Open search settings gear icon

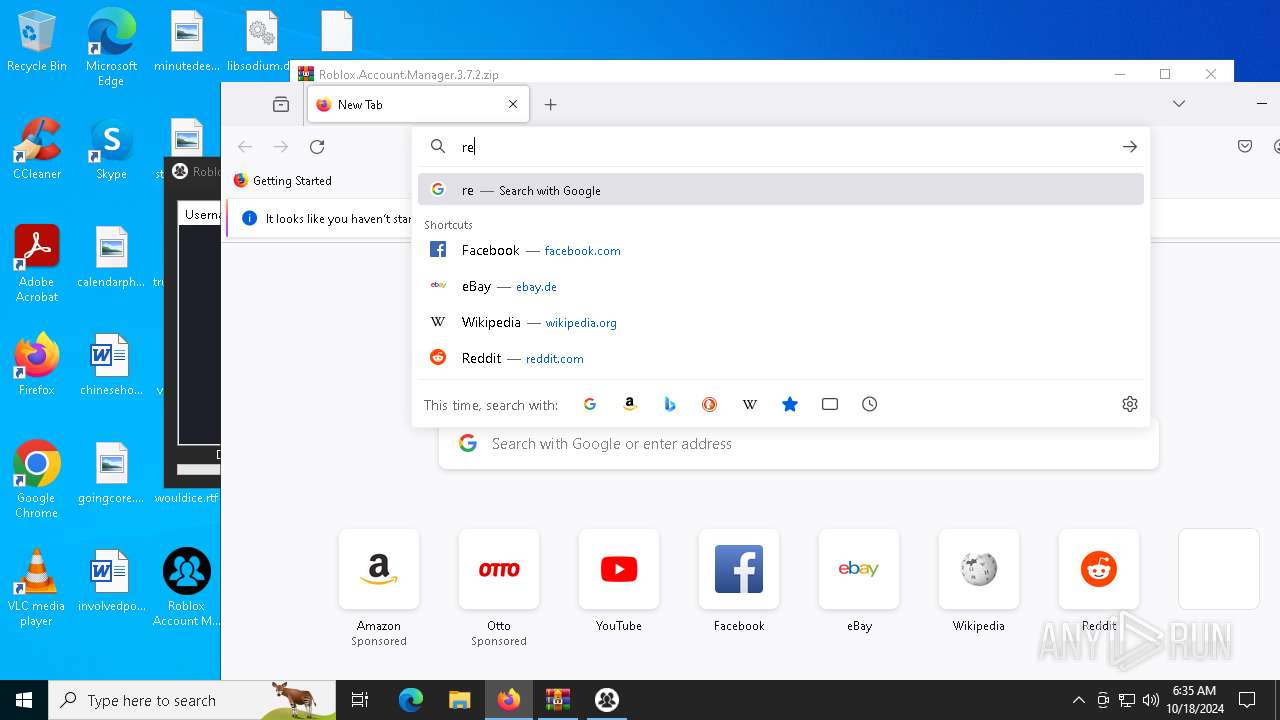pyautogui.click(x=1130, y=404)
